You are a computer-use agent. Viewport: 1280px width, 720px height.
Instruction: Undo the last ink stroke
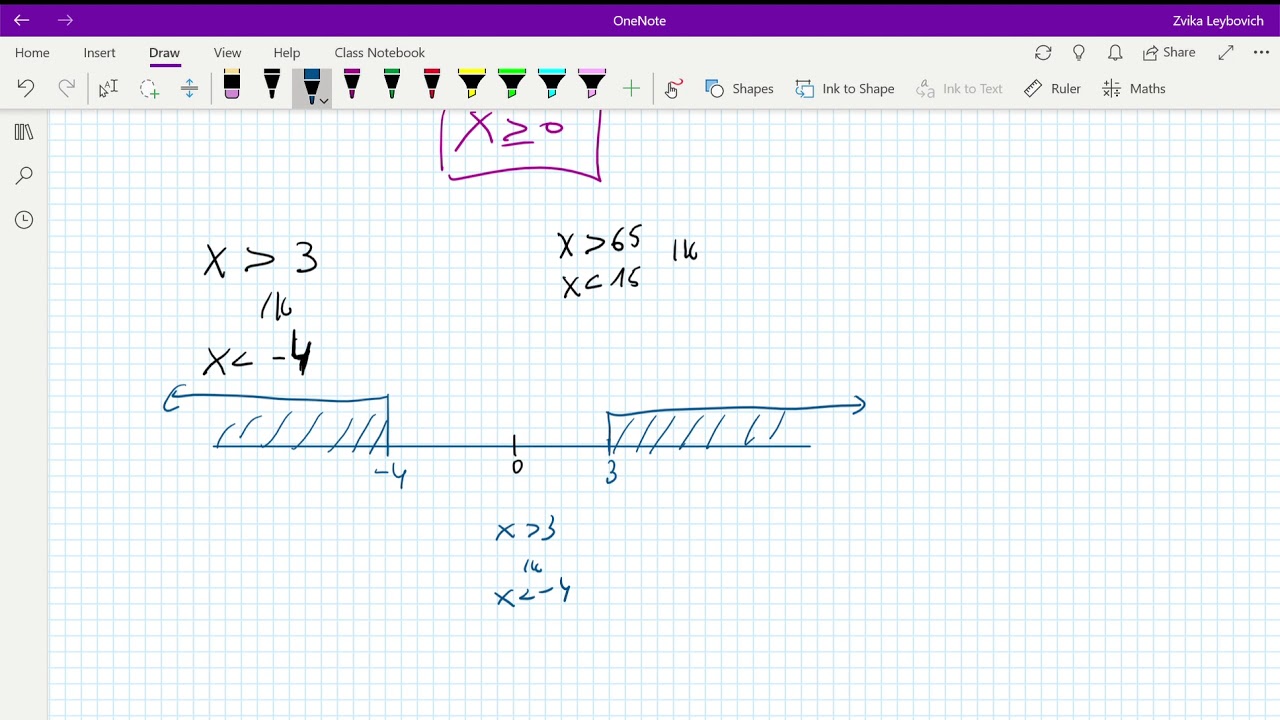point(26,88)
